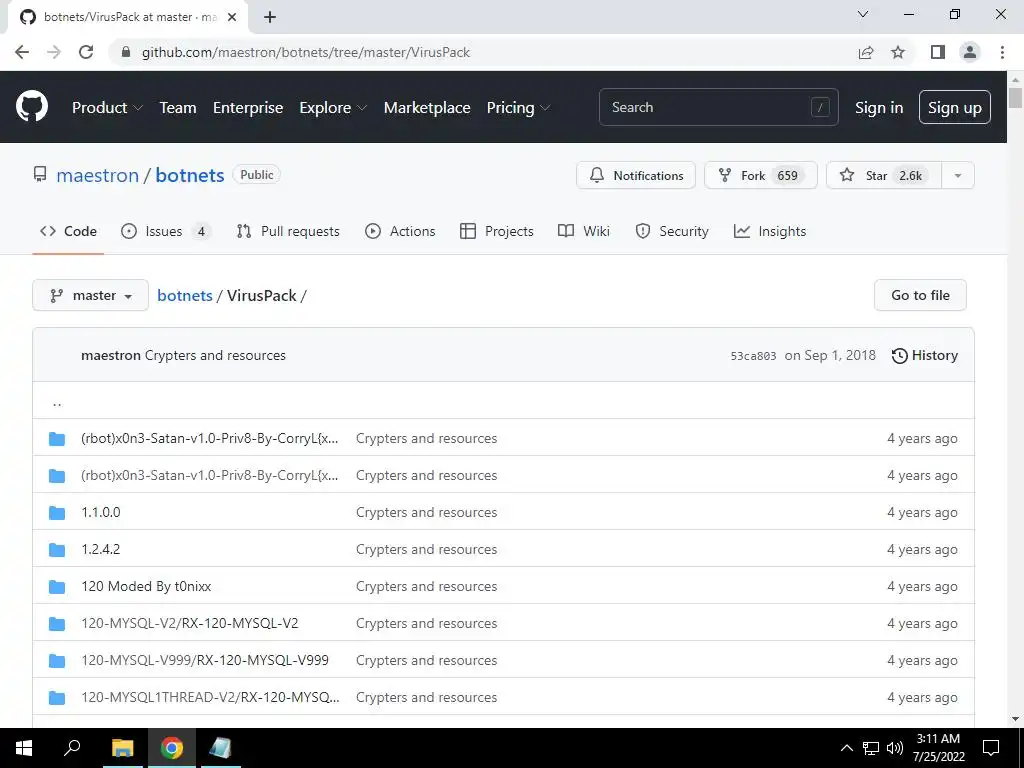
Task: Fork the repository with the Fork button
Action: point(761,176)
